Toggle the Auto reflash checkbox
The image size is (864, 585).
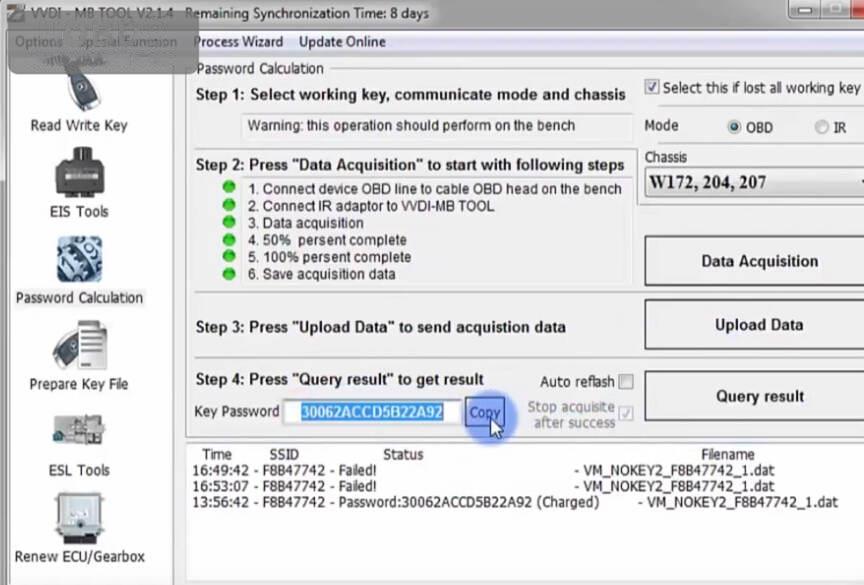[626, 381]
